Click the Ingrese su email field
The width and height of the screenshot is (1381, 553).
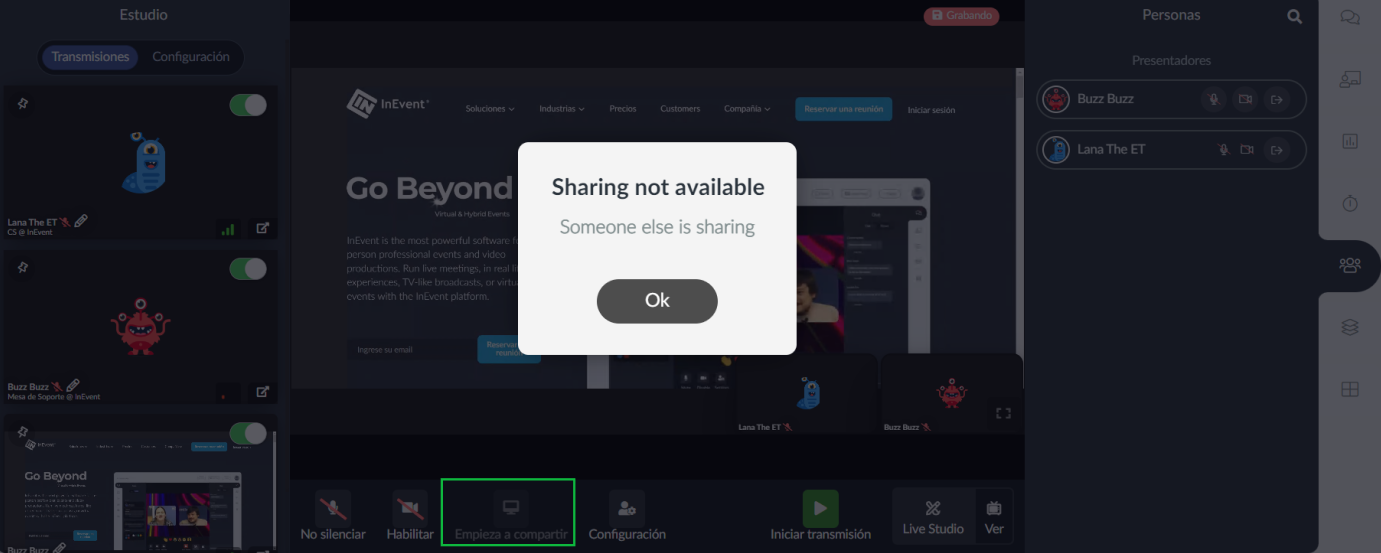pyautogui.click(x=412, y=349)
